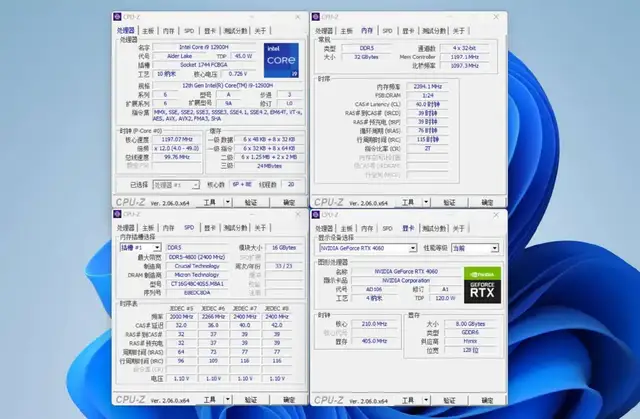Click 验证 button in memory window
This screenshot has width=640, height=419.
tap(449, 202)
